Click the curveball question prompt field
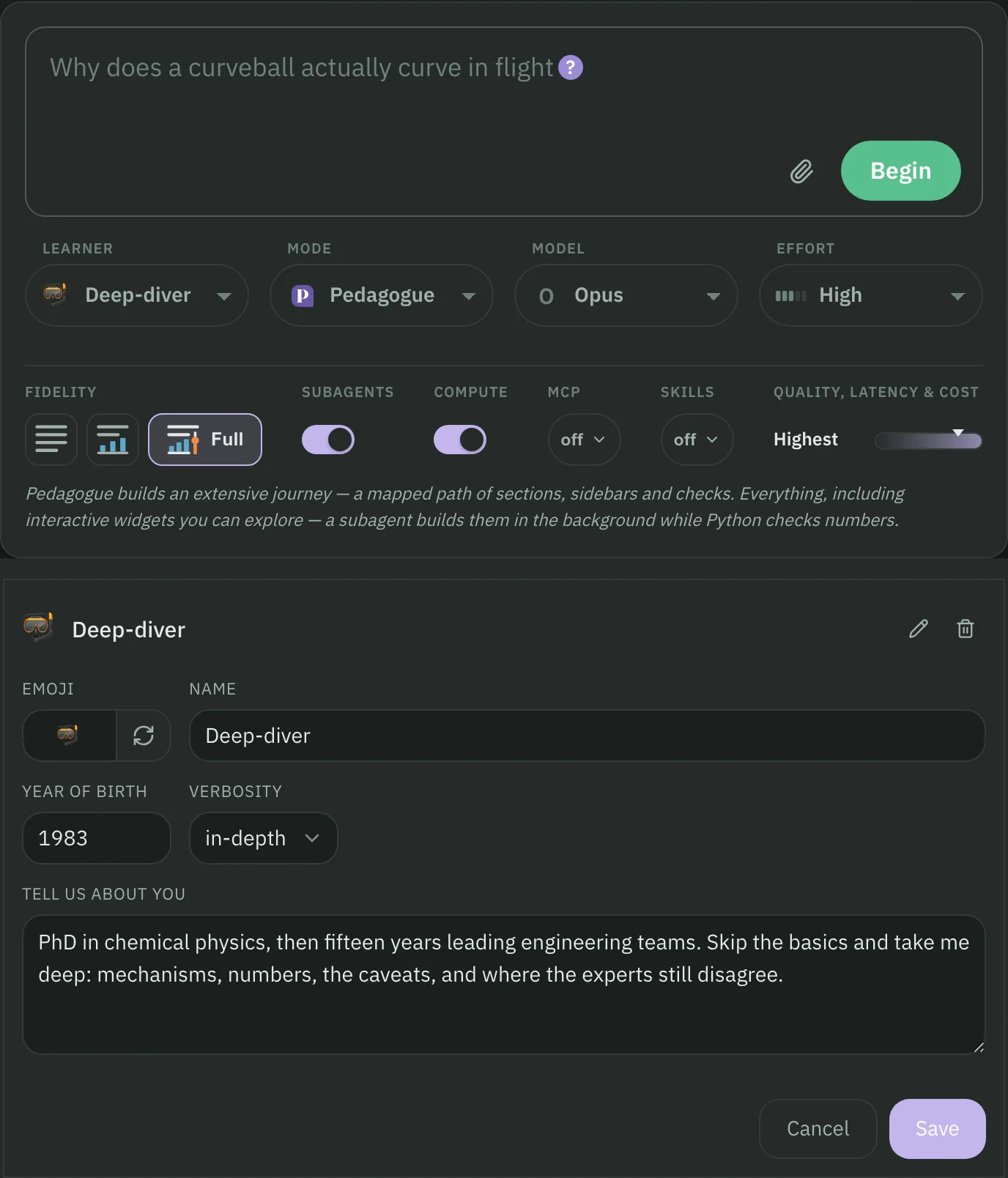This screenshot has height=1178, width=1008. [504, 122]
